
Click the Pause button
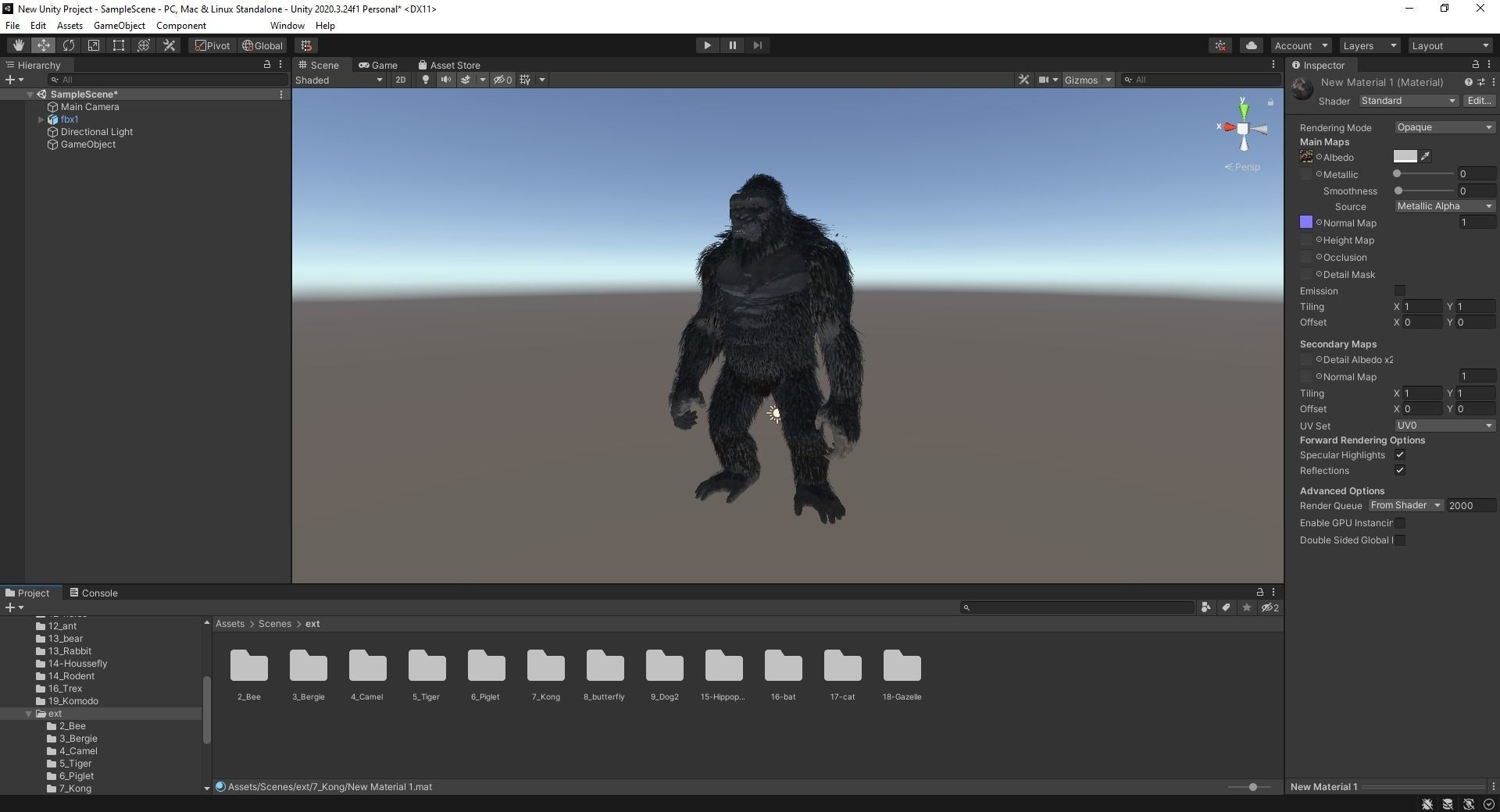point(732,45)
